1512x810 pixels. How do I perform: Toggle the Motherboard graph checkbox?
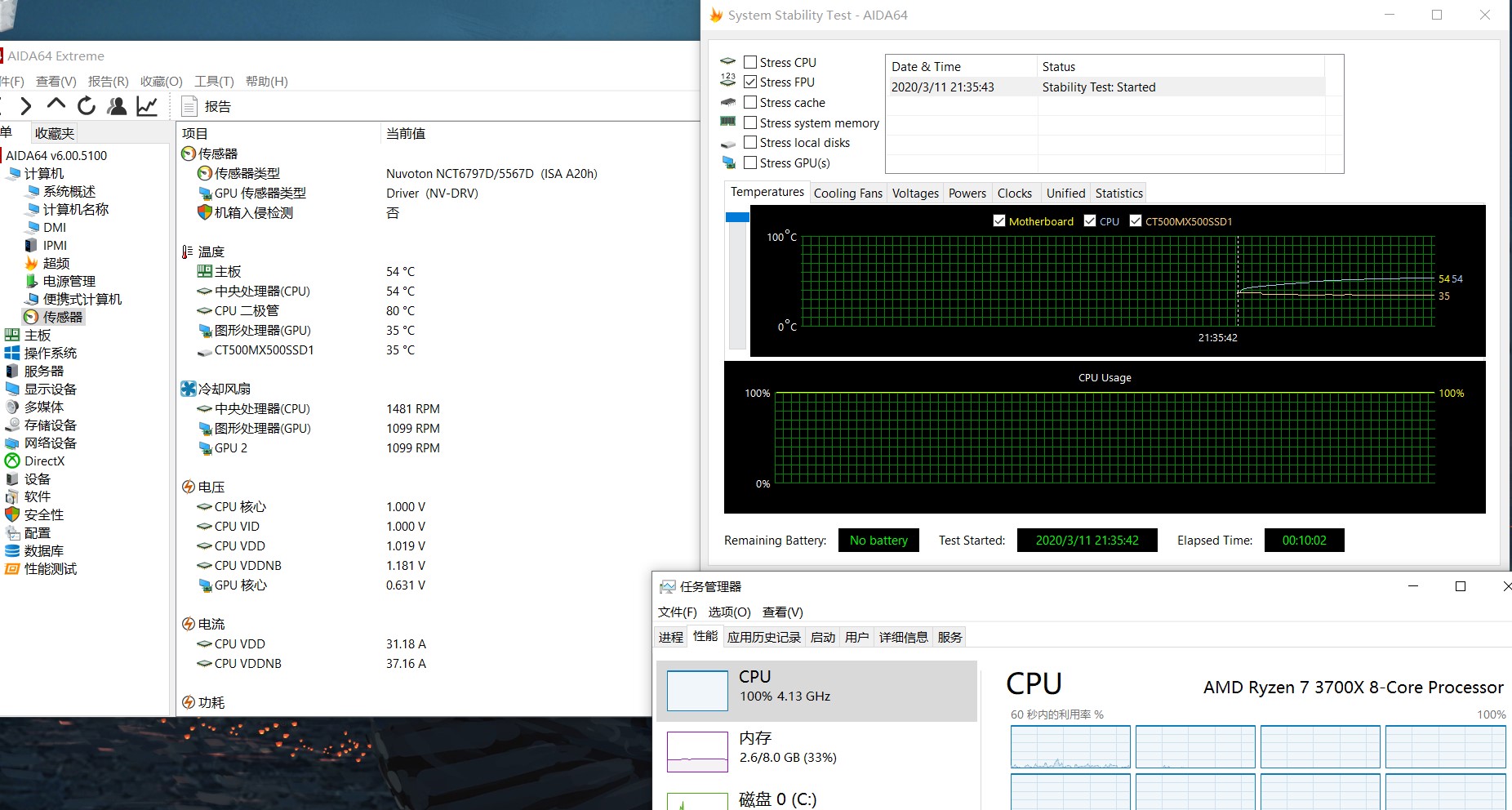[998, 221]
